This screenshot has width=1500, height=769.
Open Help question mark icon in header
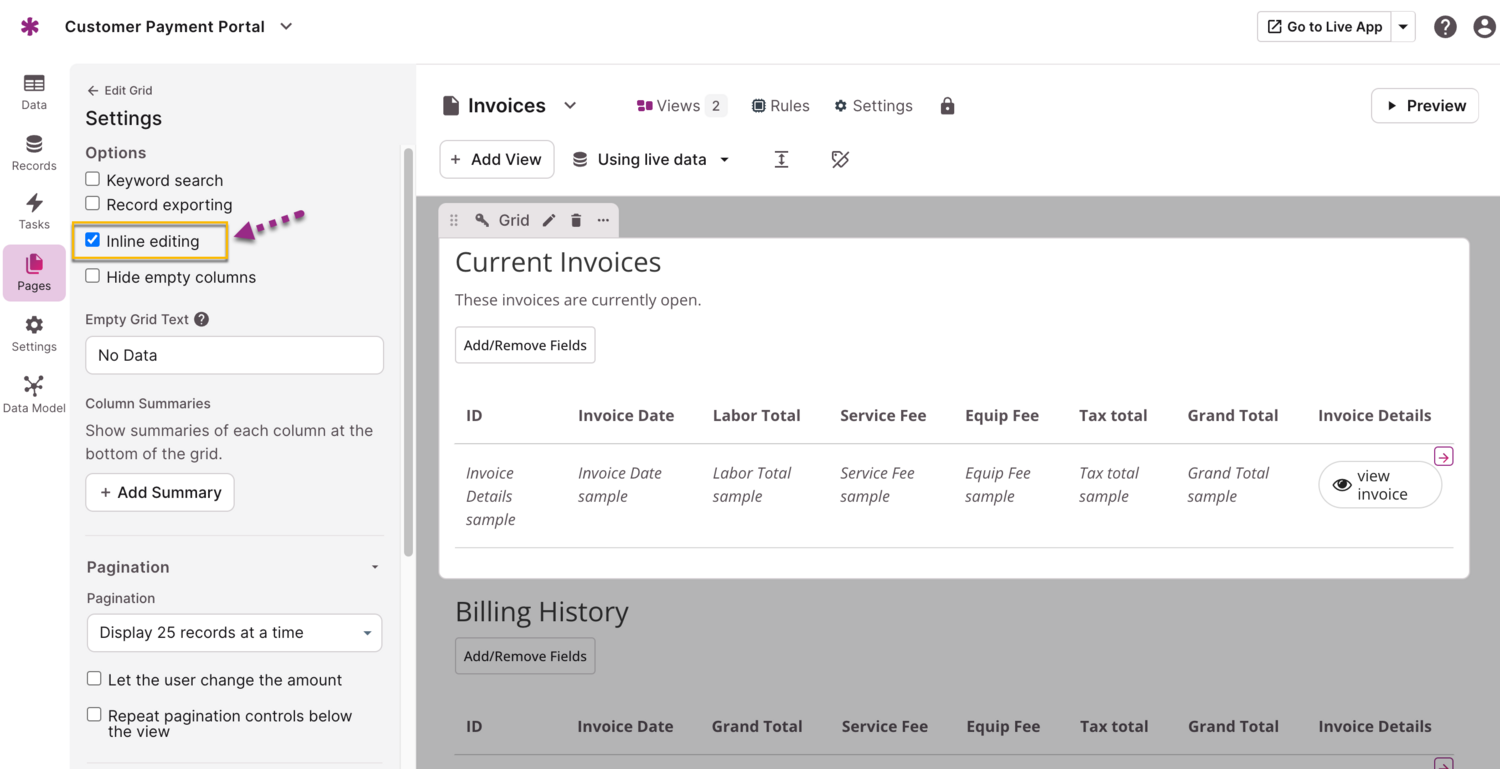[1445, 27]
